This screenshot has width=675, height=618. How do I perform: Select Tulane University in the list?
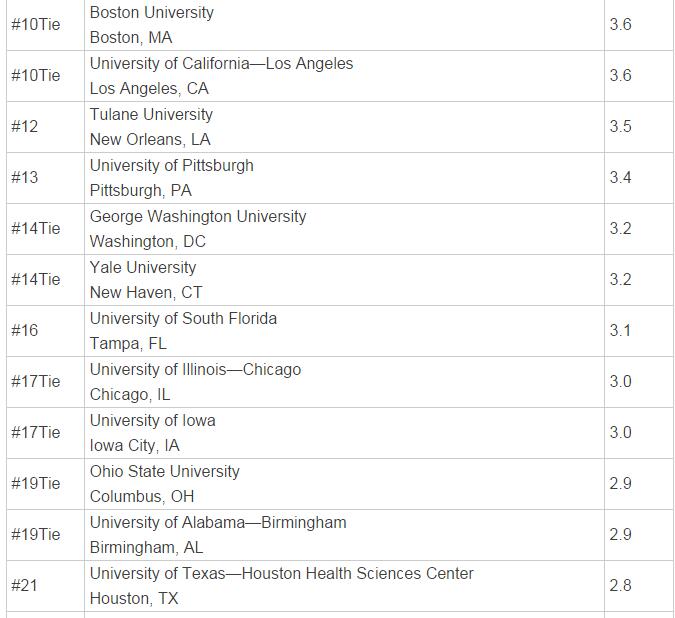tap(151, 115)
